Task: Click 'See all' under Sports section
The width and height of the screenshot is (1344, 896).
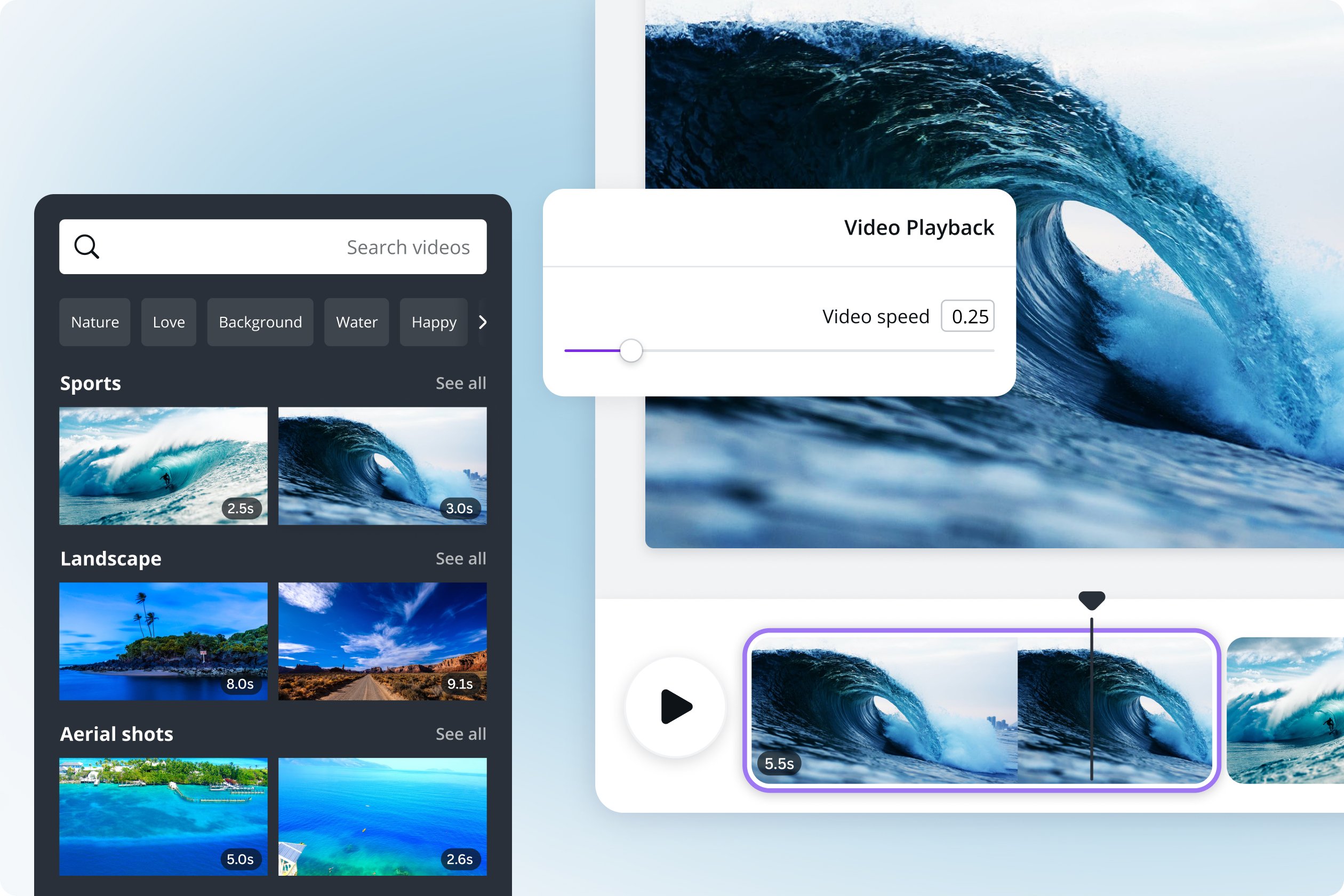Action: coord(459,381)
